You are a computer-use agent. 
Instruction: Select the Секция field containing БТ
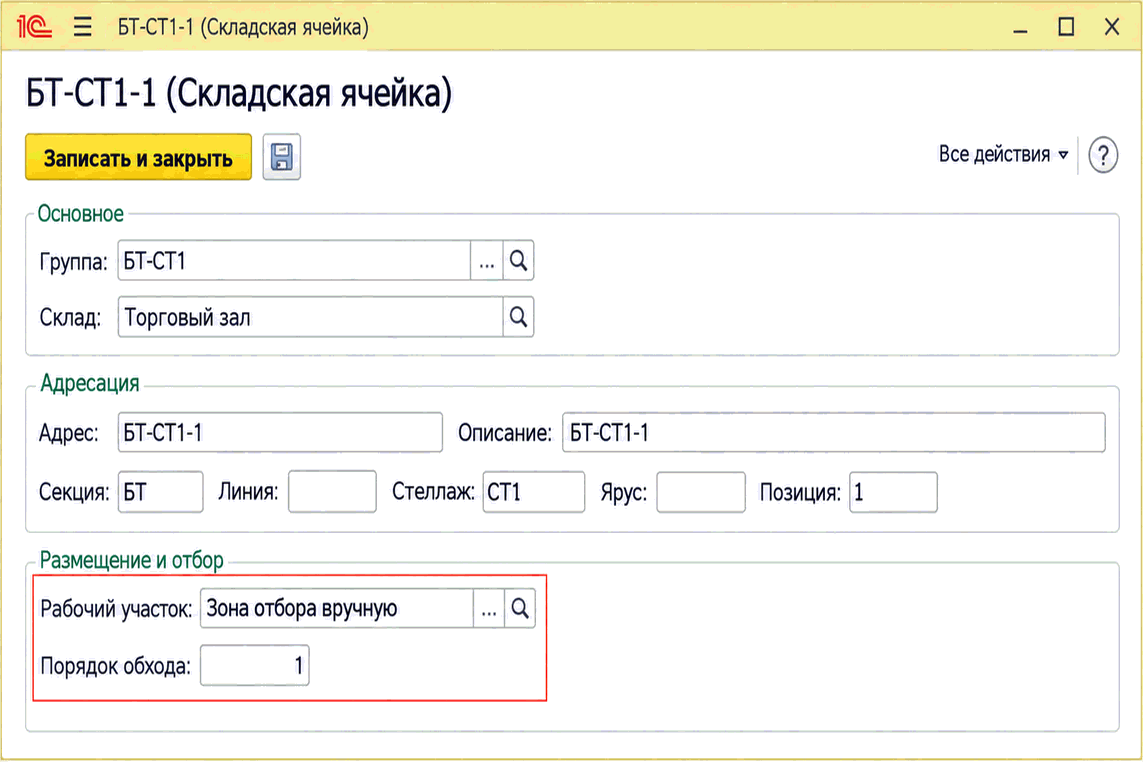click(160, 492)
